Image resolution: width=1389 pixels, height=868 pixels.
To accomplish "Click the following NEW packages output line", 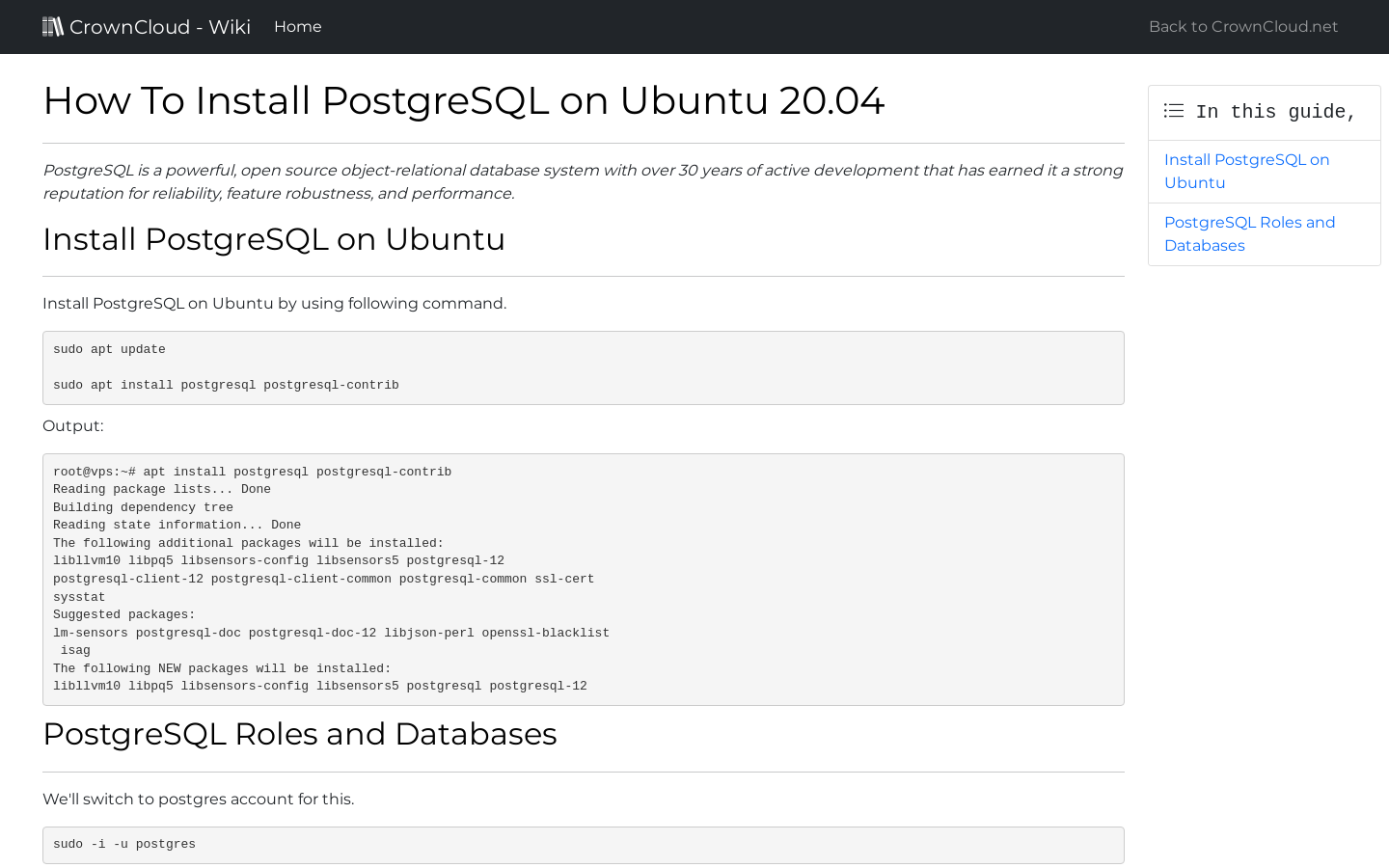I will 222,668.
